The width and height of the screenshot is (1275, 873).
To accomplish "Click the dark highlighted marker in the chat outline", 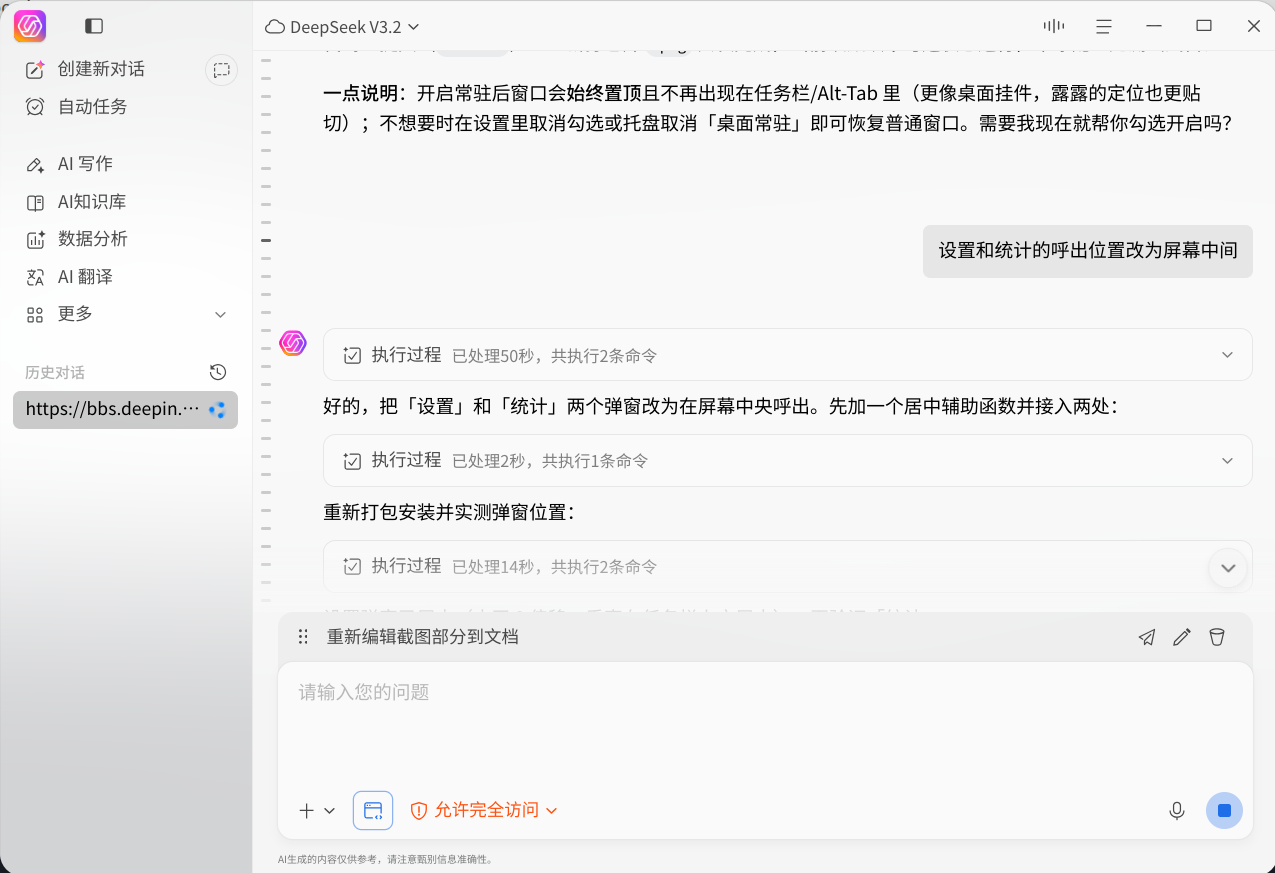I will click(x=266, y=241).
